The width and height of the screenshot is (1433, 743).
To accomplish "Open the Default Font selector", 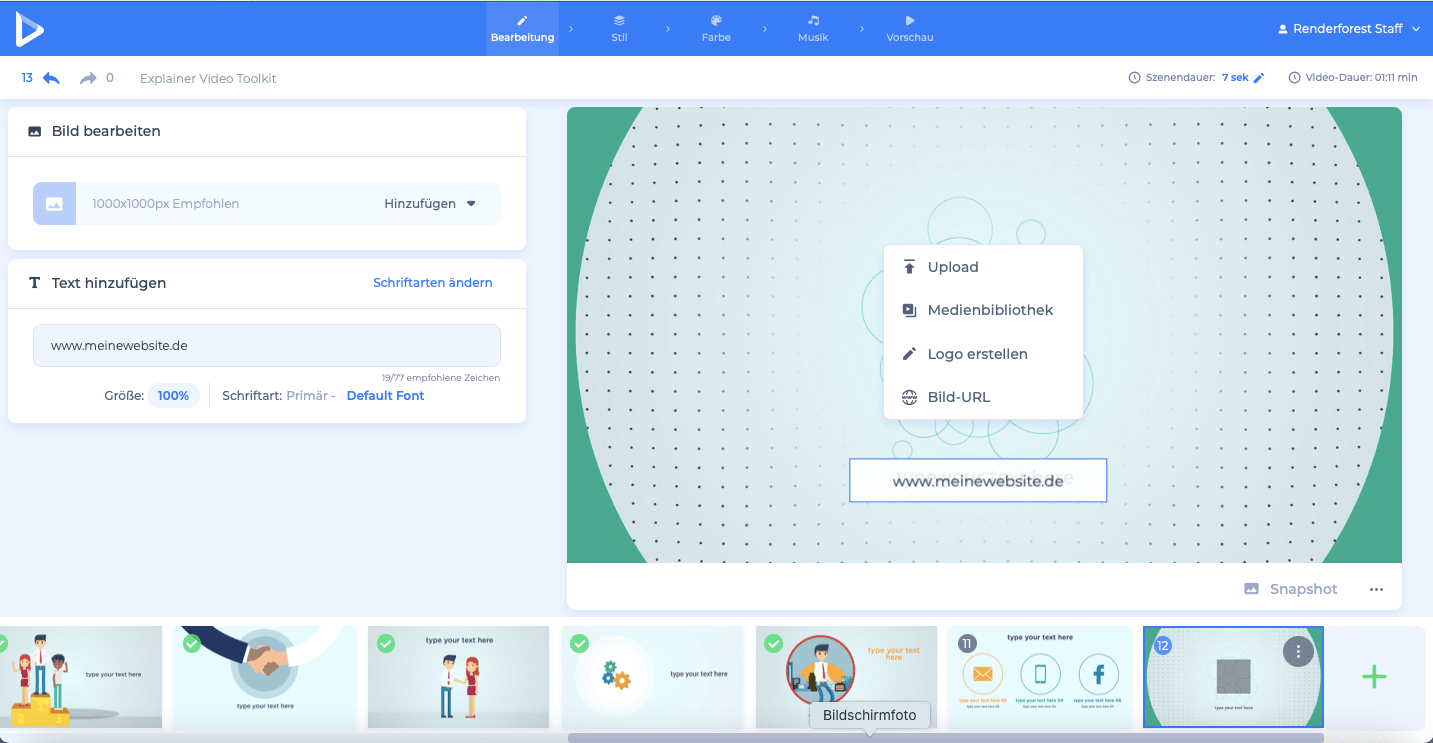I will pos(385,396).
